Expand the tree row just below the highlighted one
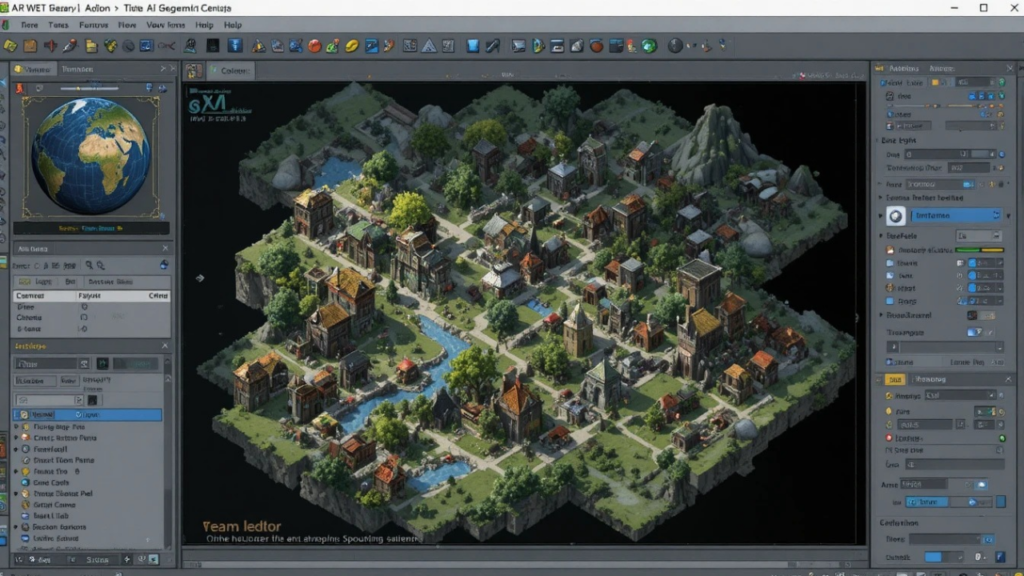This screenshot has height=576, width=1024. click(x=17, y=426)
